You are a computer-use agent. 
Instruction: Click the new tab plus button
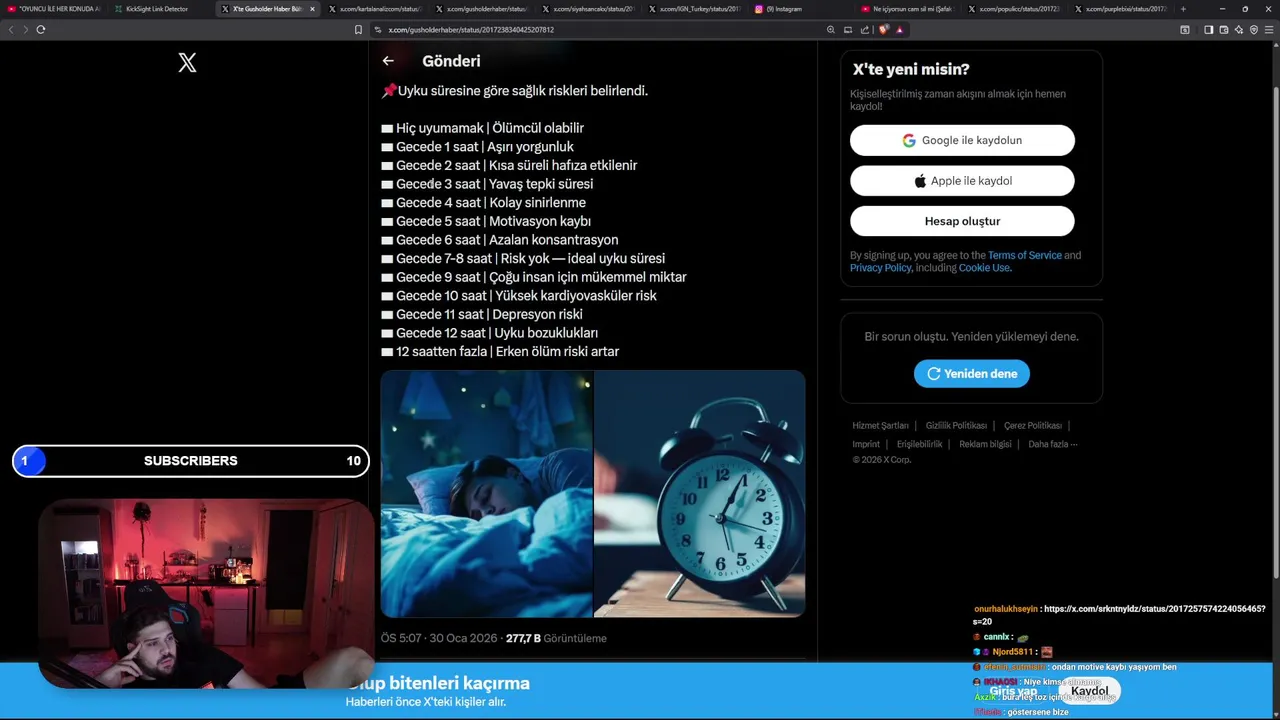pos(1183,9)
